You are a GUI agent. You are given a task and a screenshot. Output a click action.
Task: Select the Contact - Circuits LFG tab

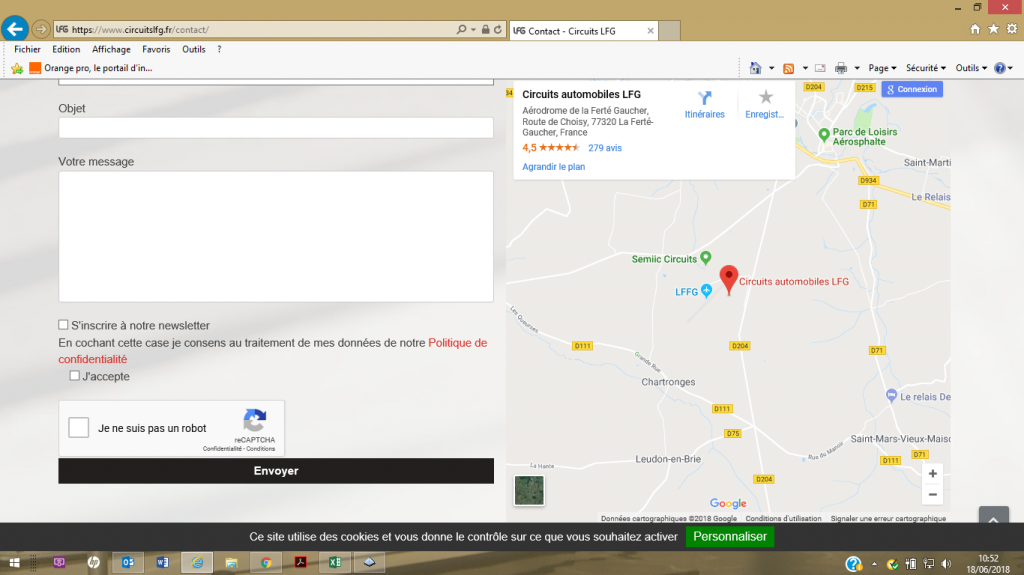coord(583,31)
